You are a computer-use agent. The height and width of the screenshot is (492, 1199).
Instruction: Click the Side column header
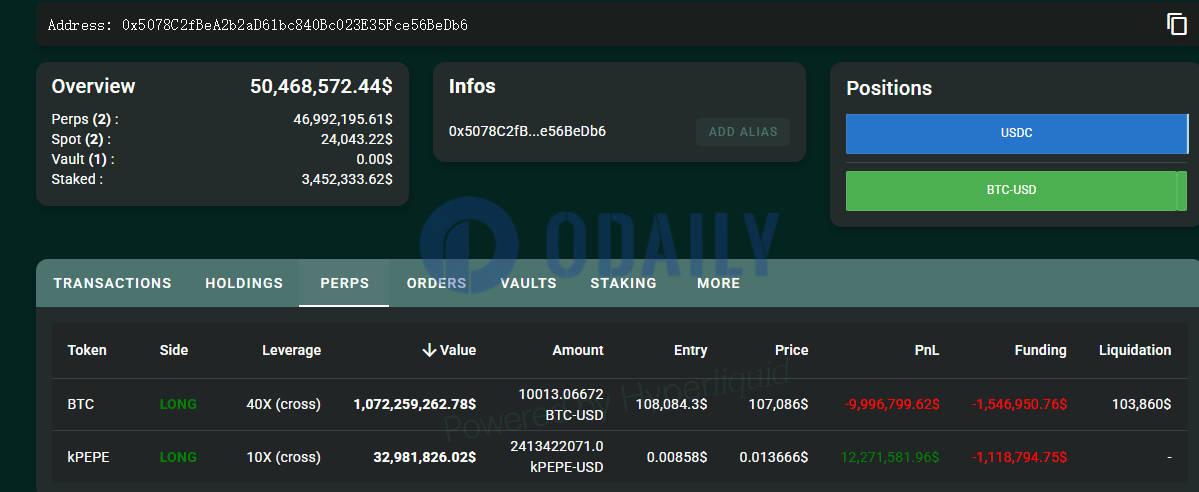coord(174,350)
